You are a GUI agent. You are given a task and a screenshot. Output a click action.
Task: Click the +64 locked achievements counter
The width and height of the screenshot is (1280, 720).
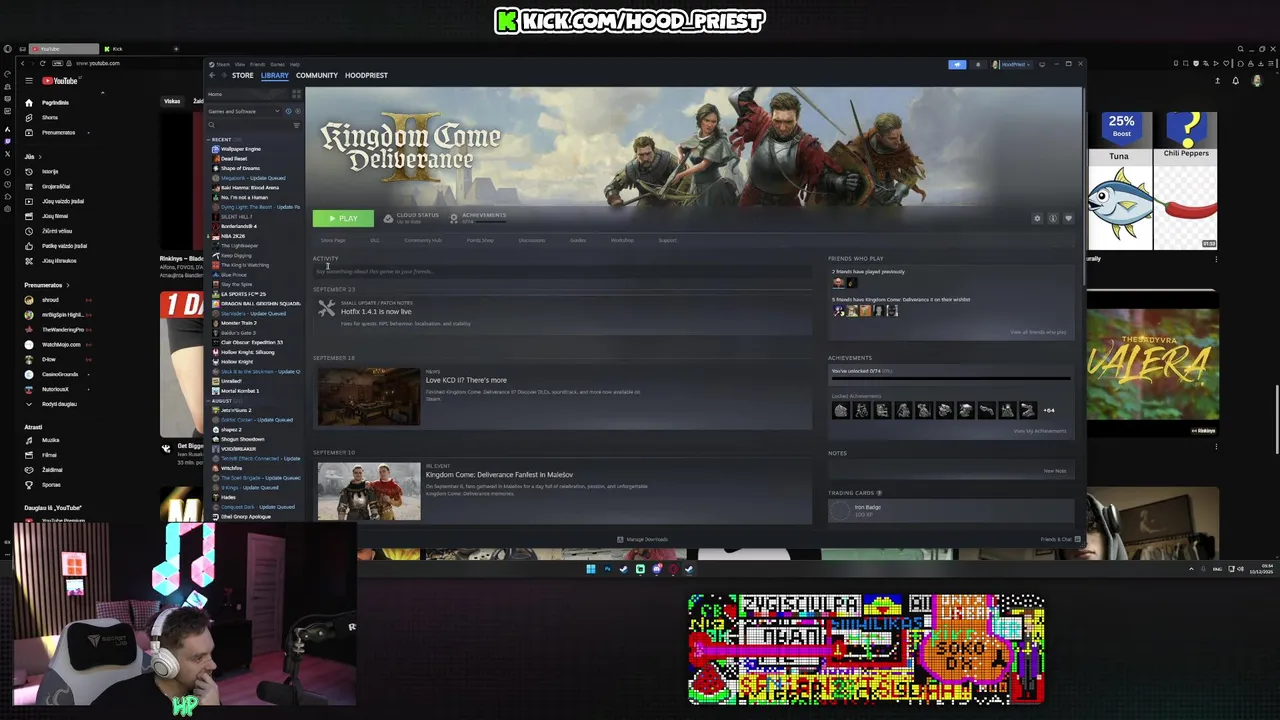1049,410
